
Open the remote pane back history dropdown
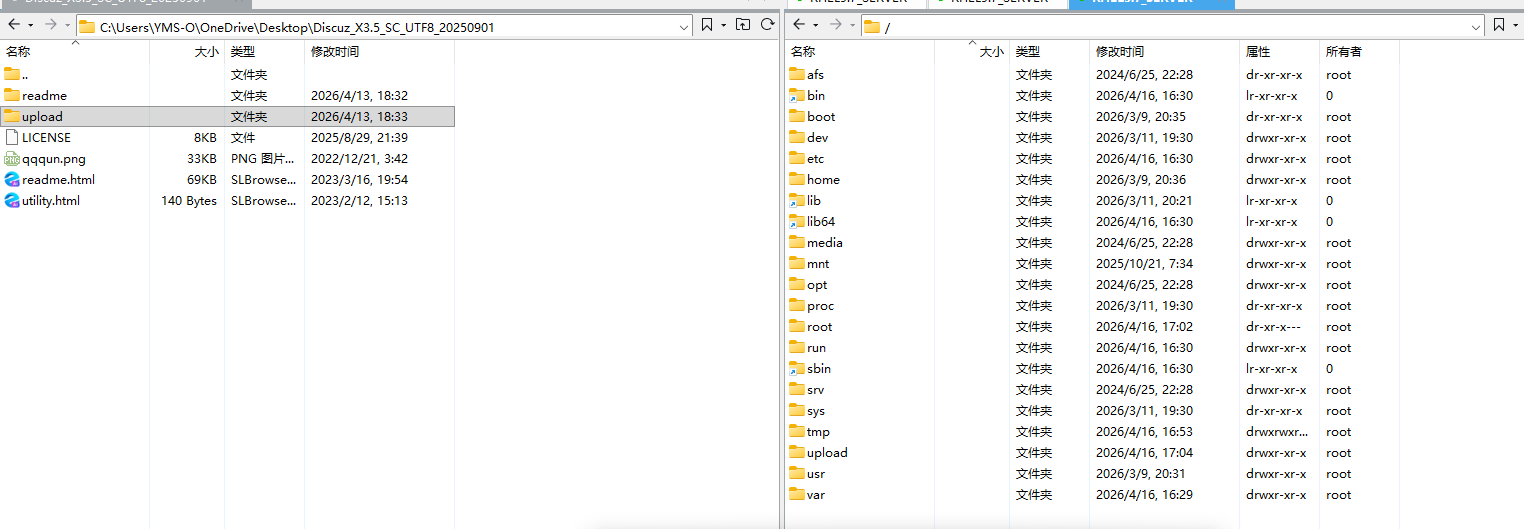pyautogui.click(x=816, y=24)
